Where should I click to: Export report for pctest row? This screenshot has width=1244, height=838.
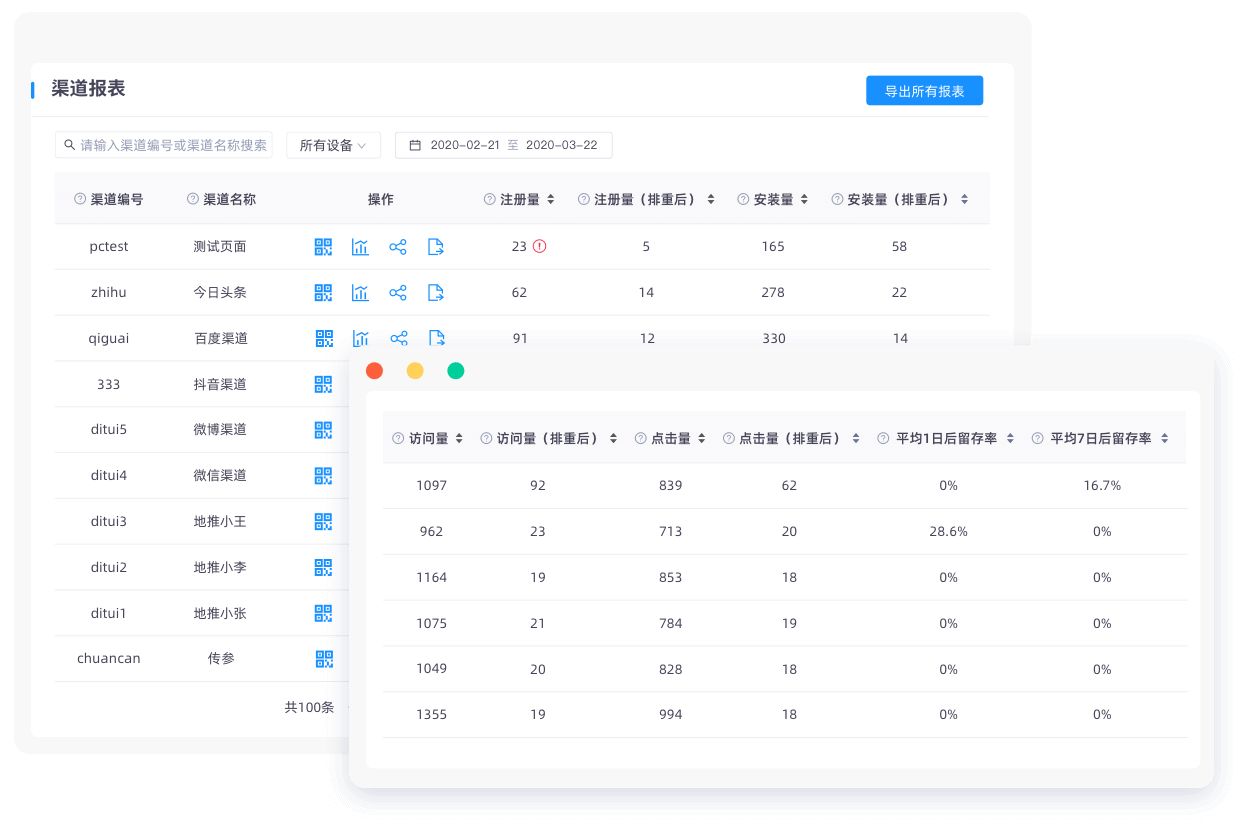[x=436, y=247]
